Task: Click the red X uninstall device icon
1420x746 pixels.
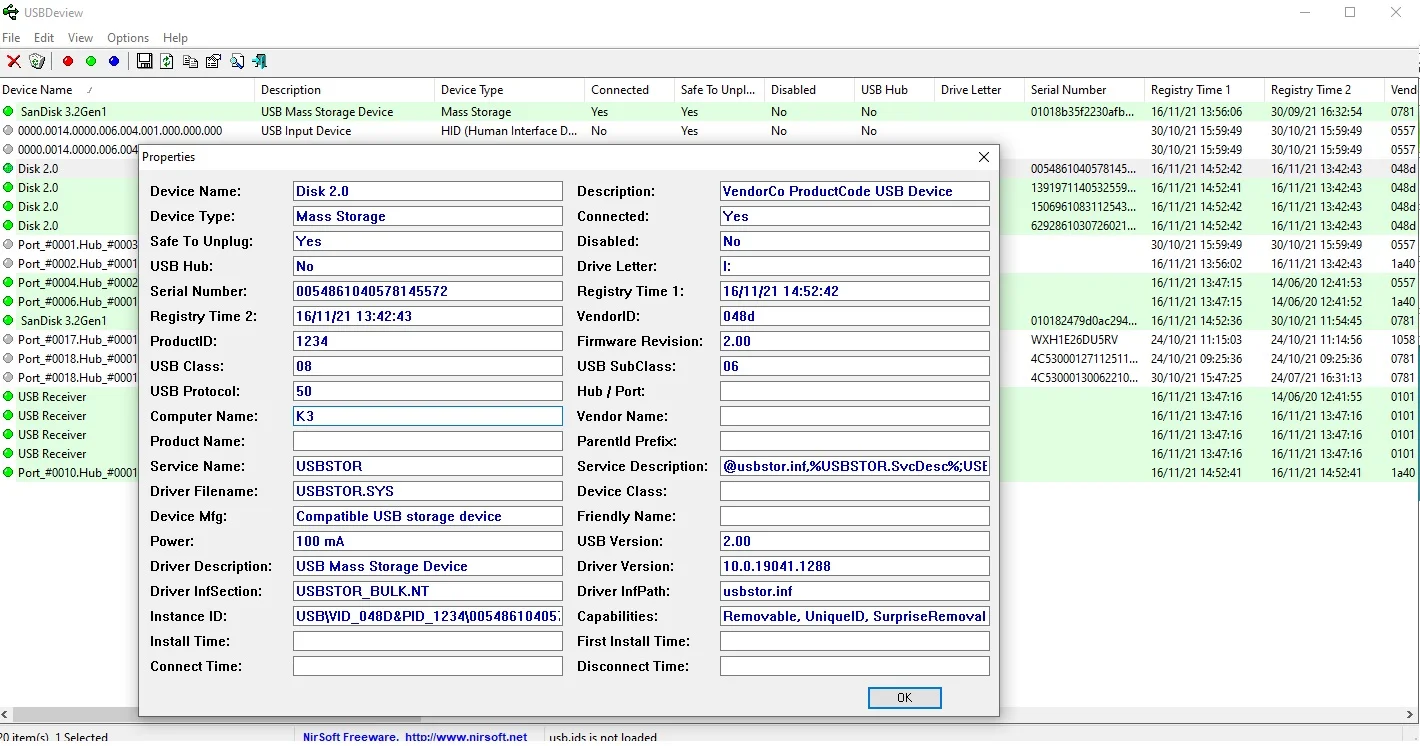Action: point(13,62)
